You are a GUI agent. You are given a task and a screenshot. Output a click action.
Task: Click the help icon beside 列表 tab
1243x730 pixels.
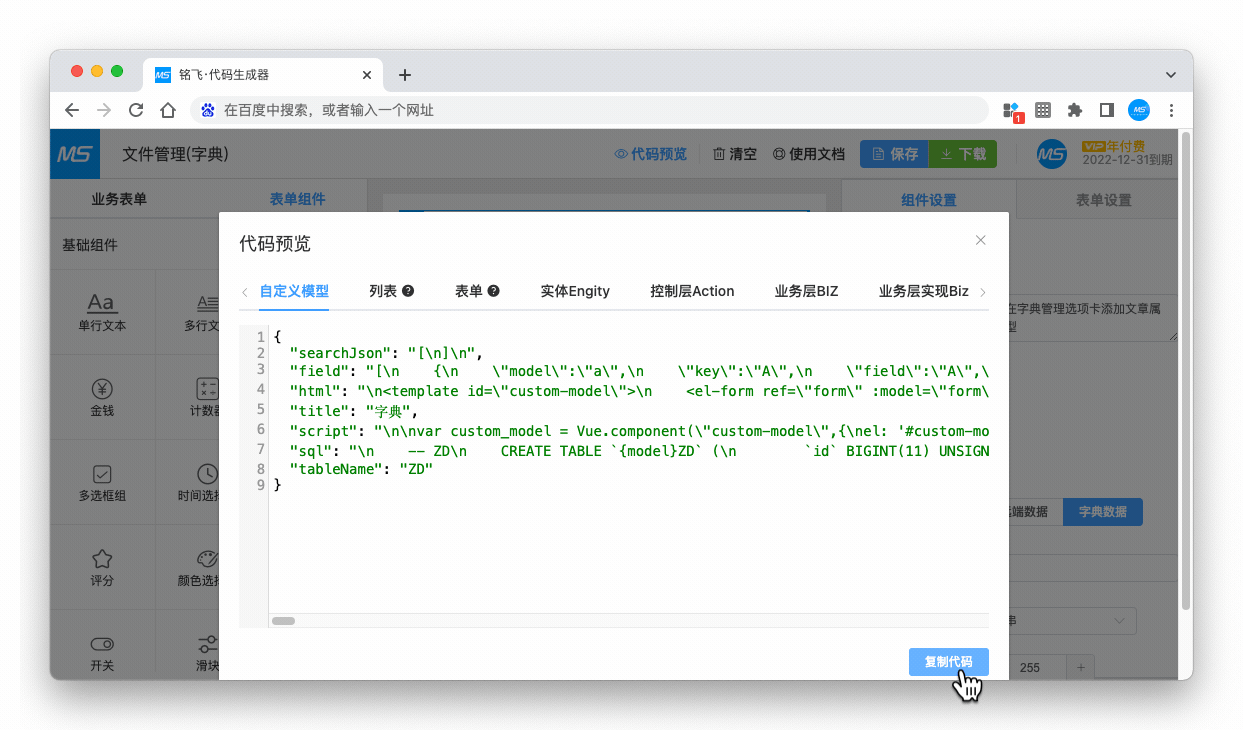(408, 291)
